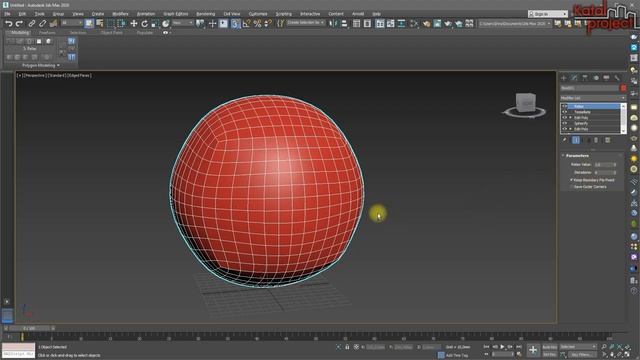The image size is (640, 360).
Task: Toggle Angle Snap
Action: (247, 24)
